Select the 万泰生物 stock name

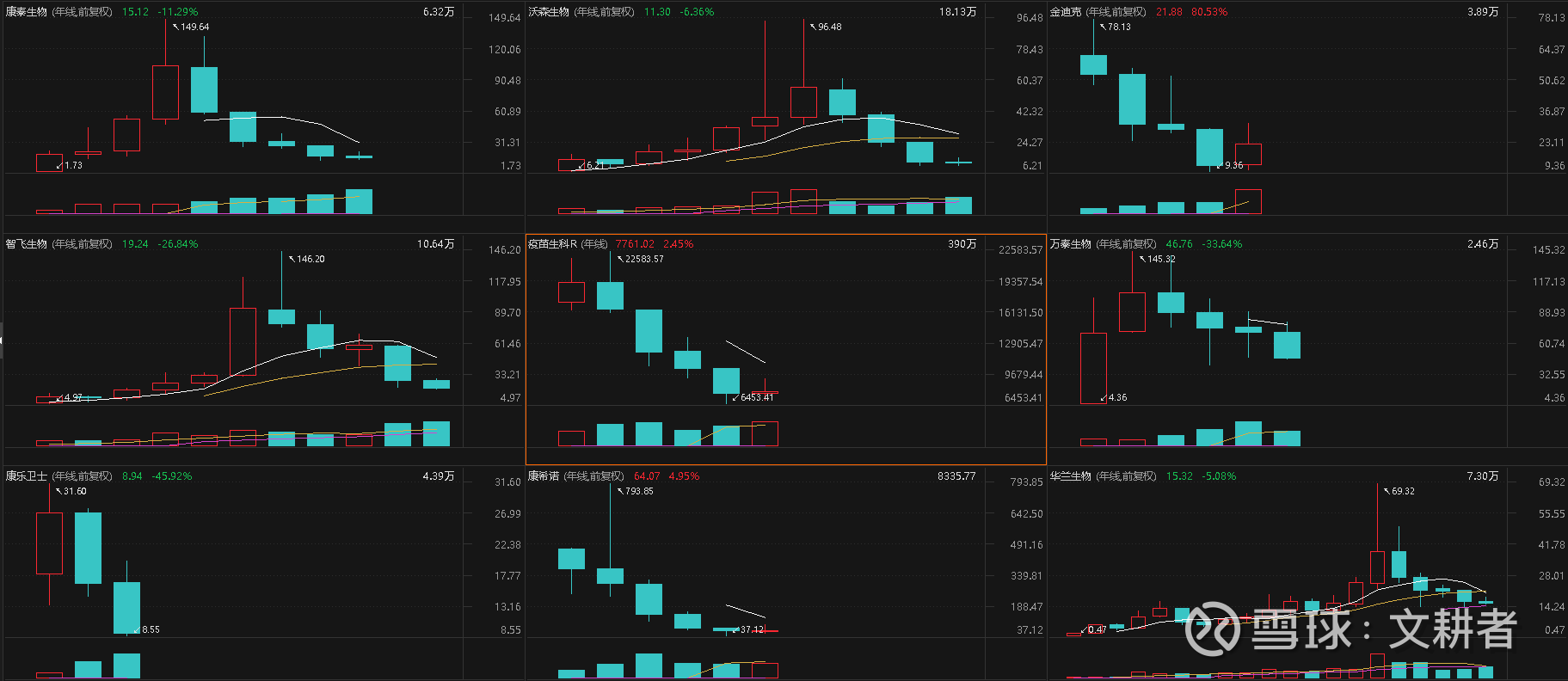[x=1071, y=244]
